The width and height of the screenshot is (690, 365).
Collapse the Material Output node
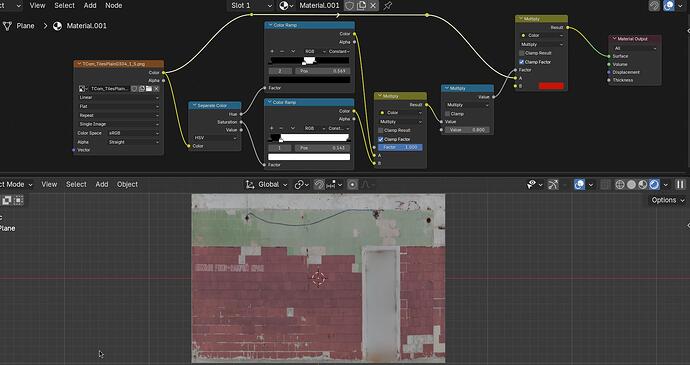614,39
